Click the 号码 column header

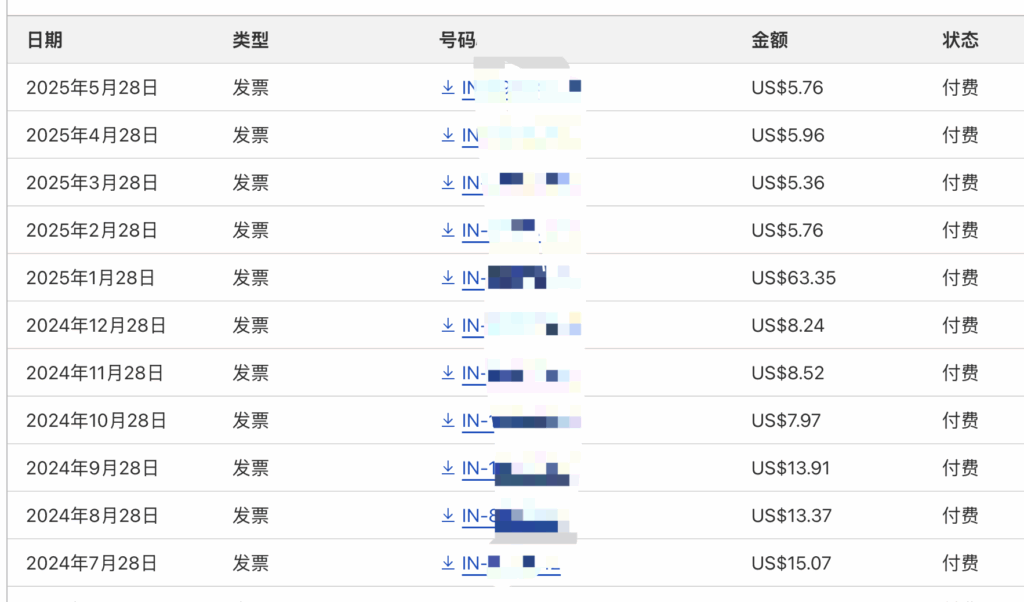[x=458, y=40]
